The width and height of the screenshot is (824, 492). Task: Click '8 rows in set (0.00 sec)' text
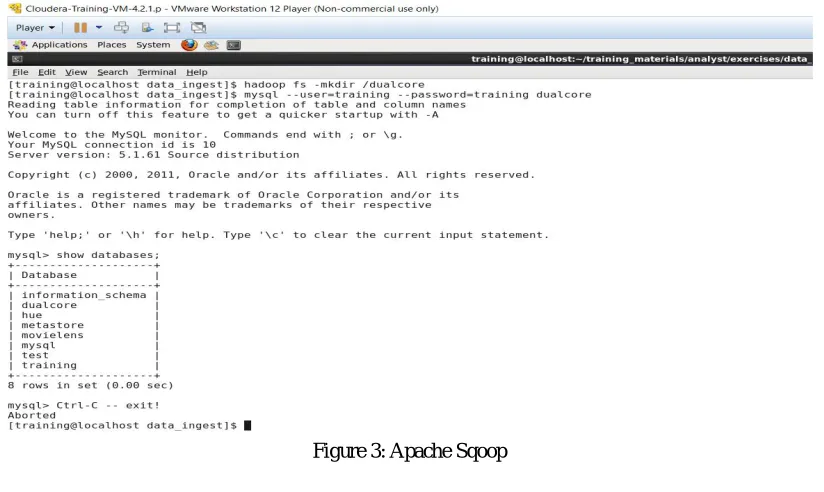coord(90,385)
